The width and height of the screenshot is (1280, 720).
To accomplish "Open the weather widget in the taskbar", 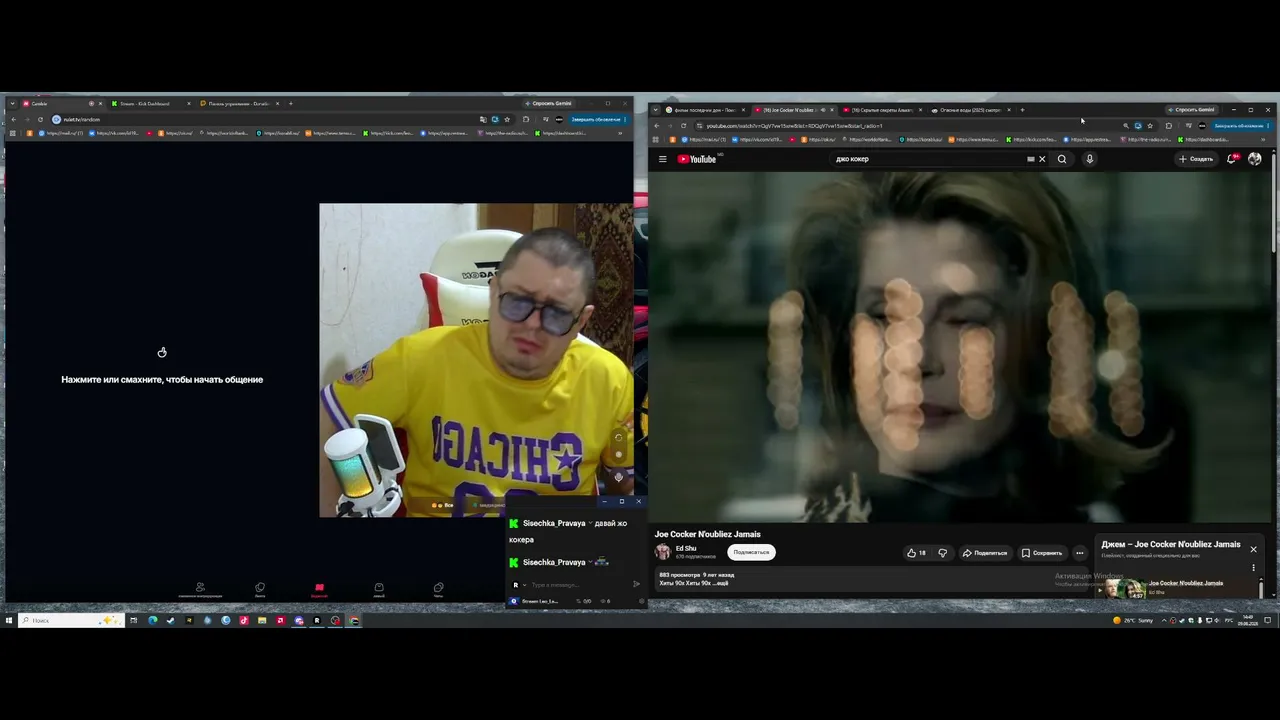I will 1133,620.
